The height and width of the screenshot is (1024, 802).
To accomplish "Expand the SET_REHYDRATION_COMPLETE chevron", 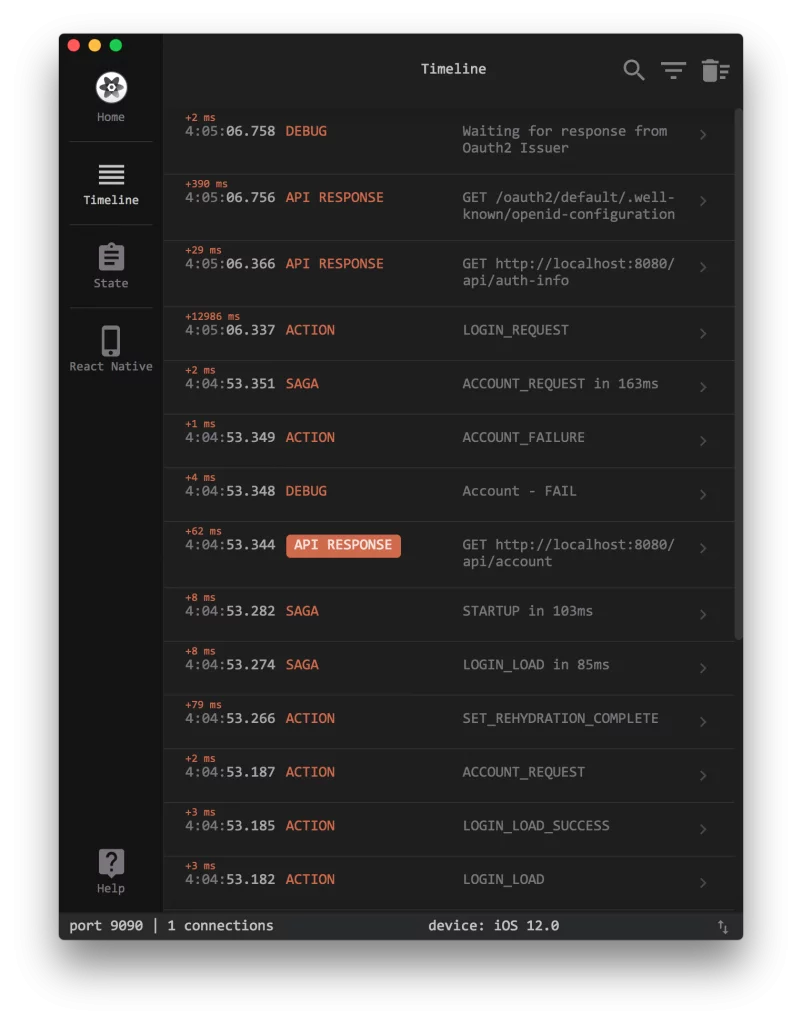I will pos(703,722).
